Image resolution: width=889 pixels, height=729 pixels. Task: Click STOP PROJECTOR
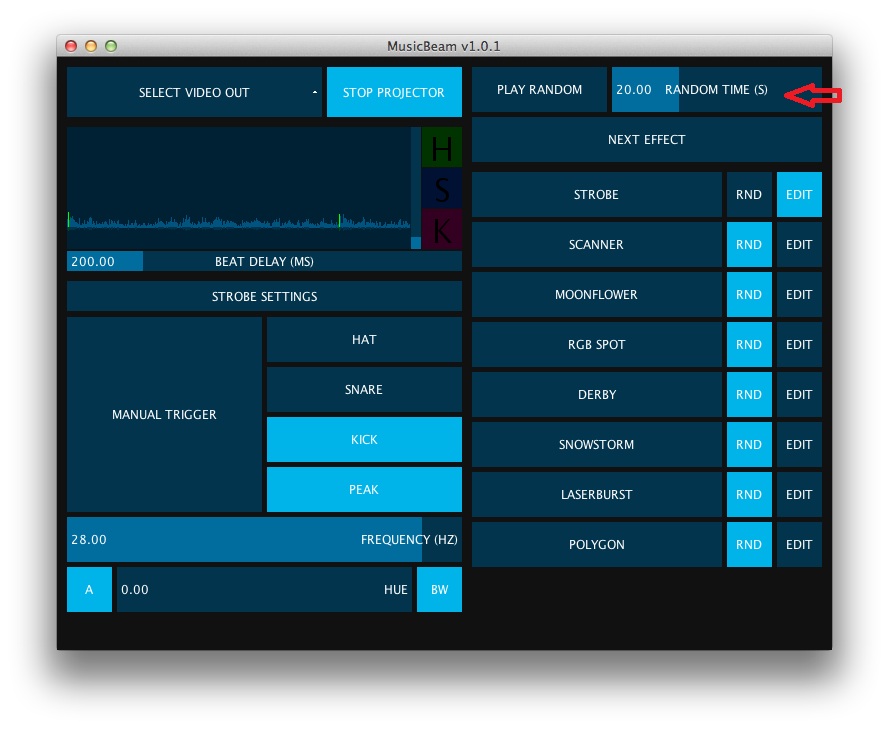click(x=394, y=91)
